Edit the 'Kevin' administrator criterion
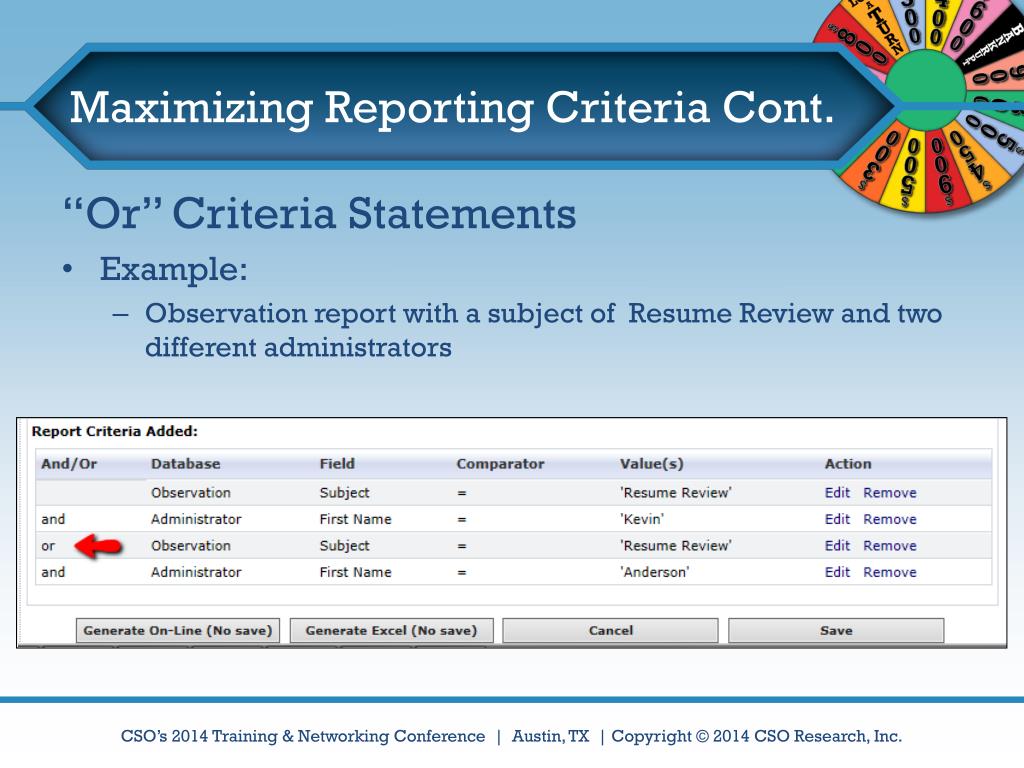 pos(837,519)
